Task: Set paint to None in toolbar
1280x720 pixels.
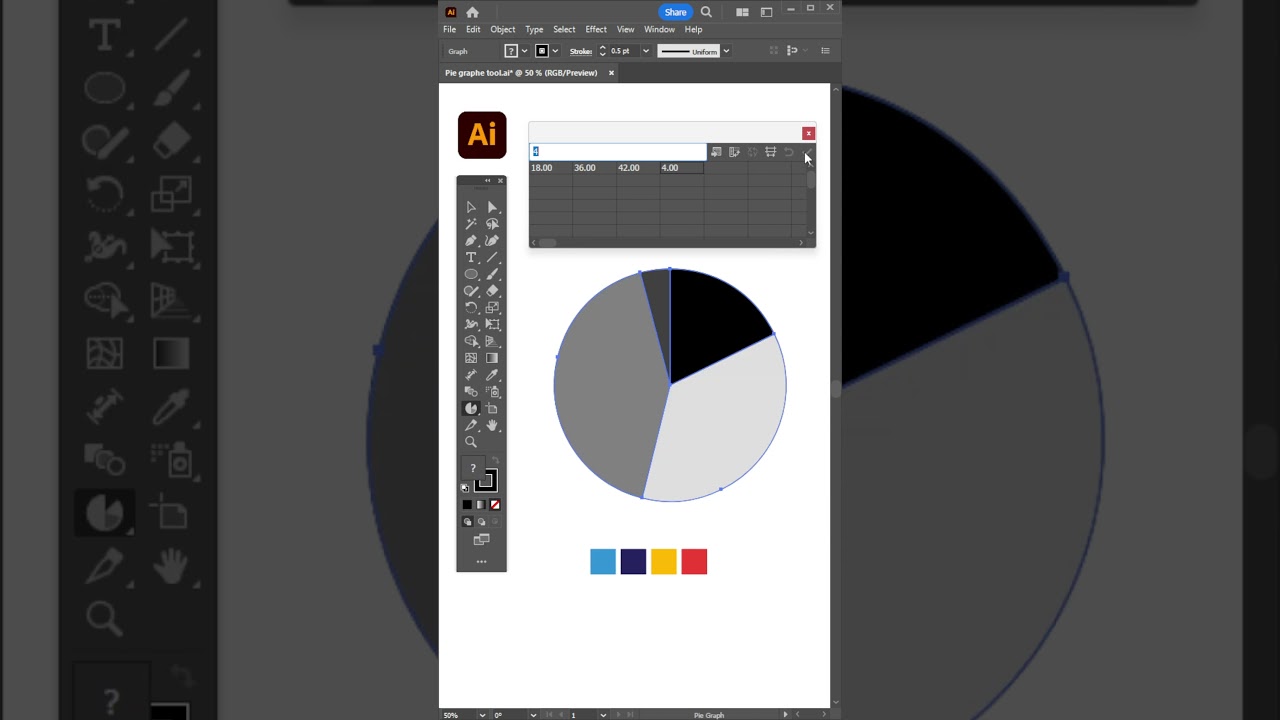Action: (x=495, y=505)
